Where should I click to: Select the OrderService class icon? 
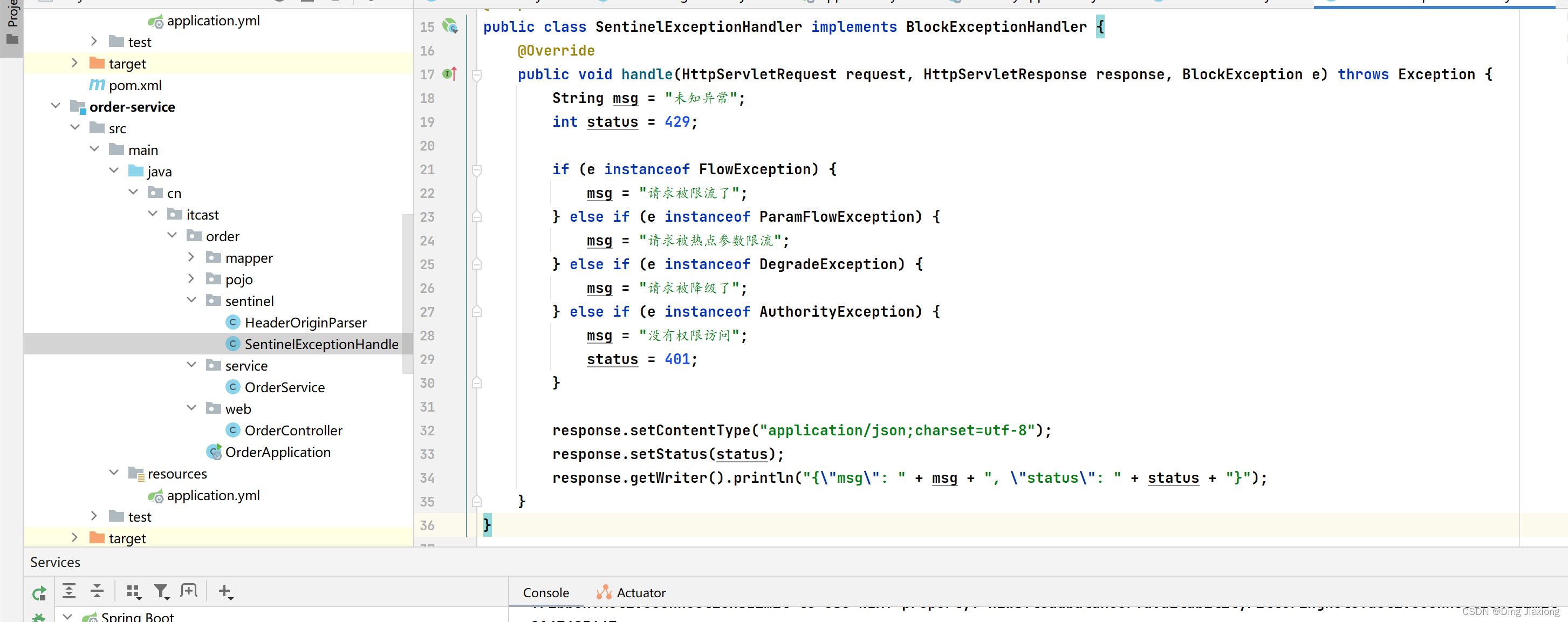pos(232,386)
